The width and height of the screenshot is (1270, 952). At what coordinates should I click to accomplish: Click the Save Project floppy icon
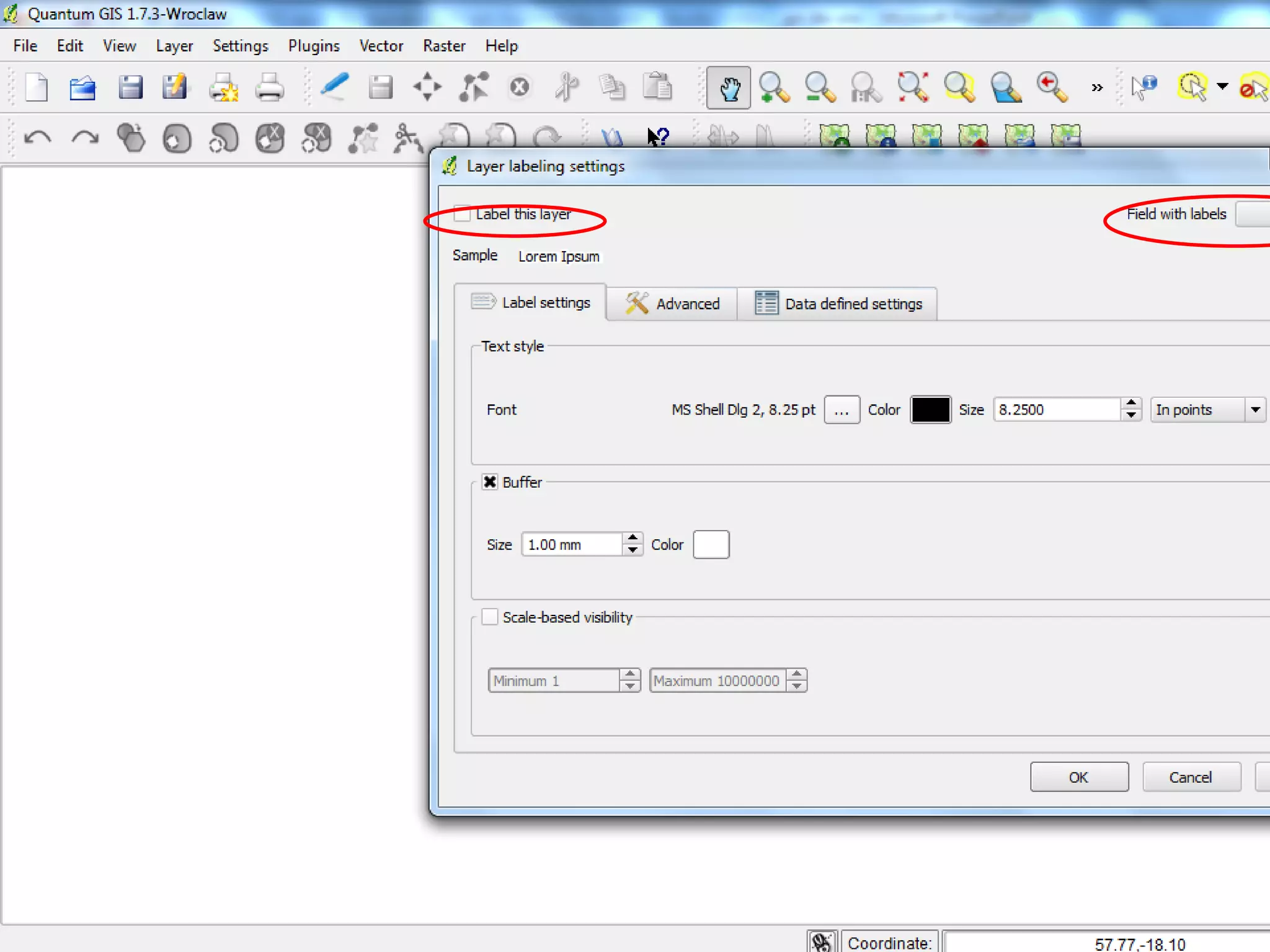[130, 88]
